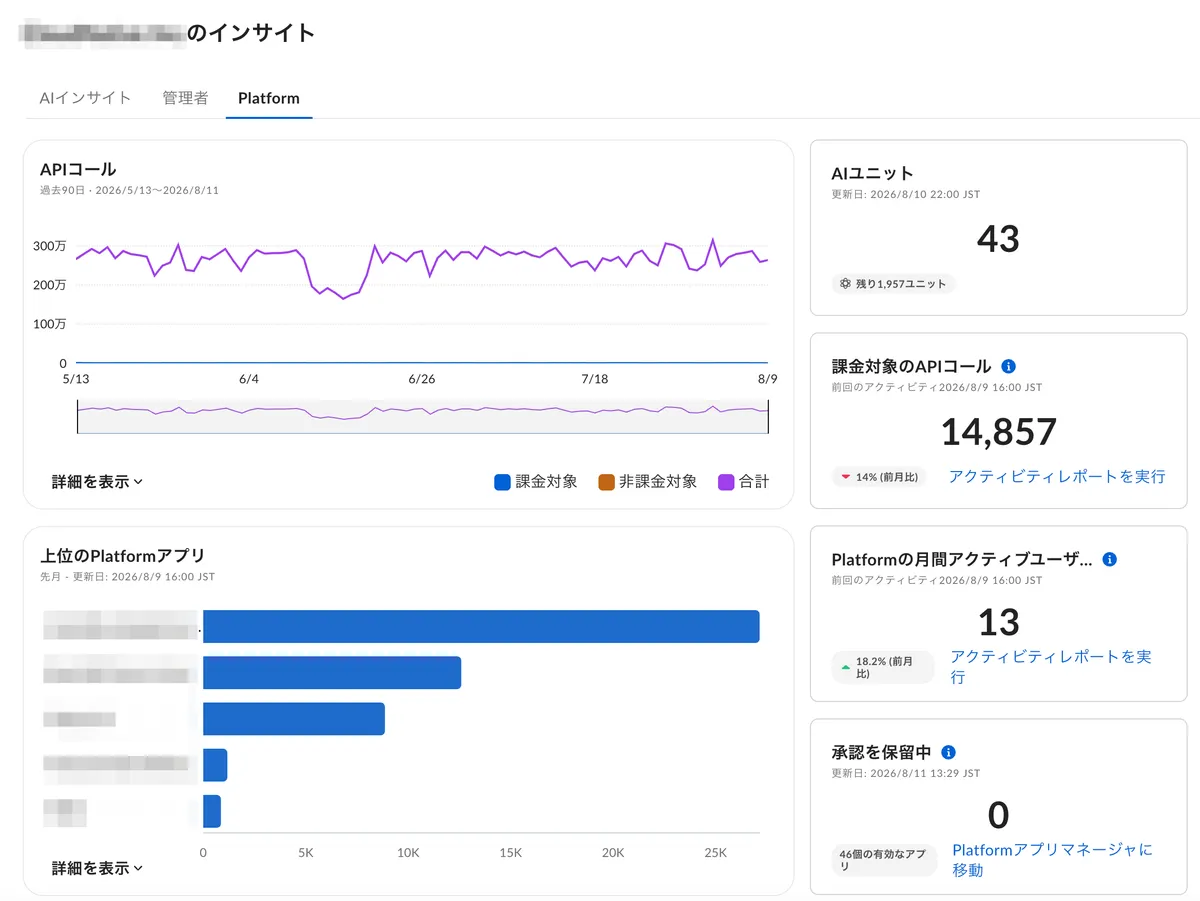Expand 詳細を表示 under APIコール chart
The width and height of the screenshot is (1200, 901).
coord(97,481)
